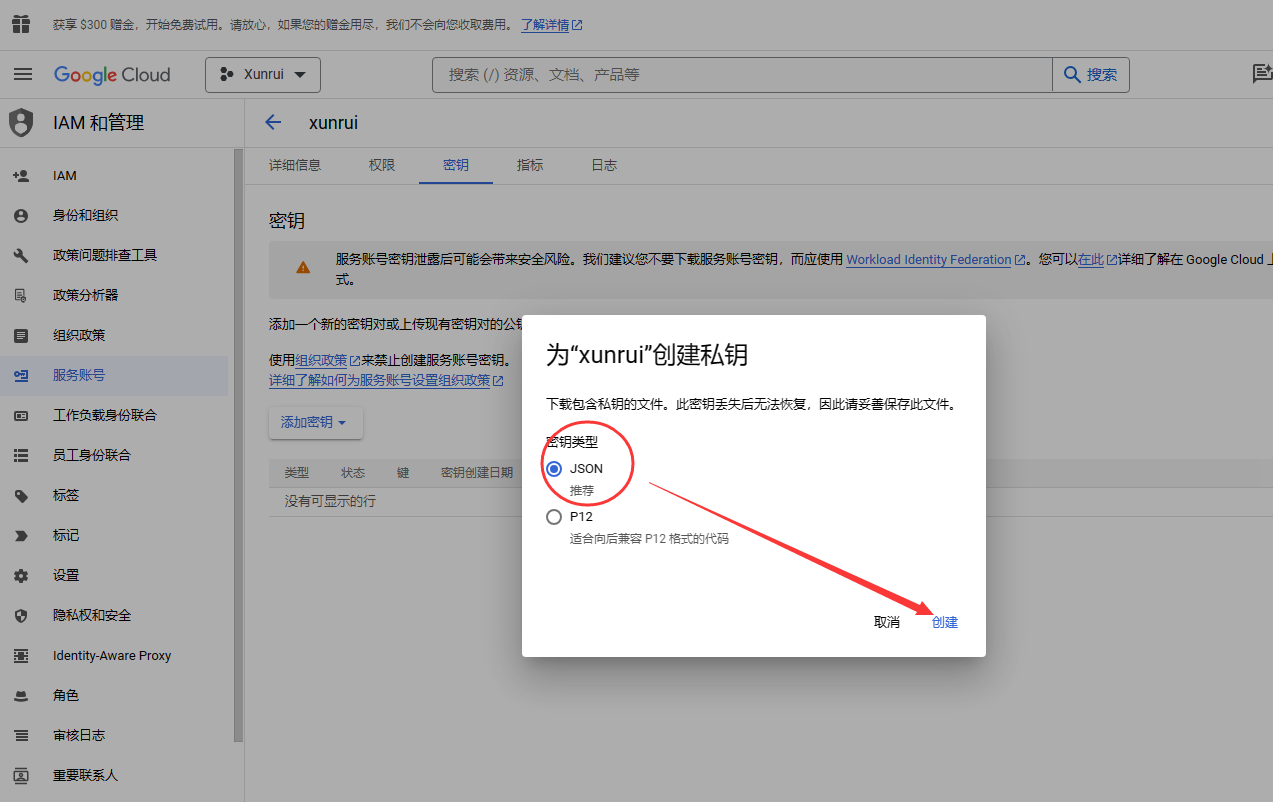Click the 服务账号 sidebar icon

click(x=21, y=376)
